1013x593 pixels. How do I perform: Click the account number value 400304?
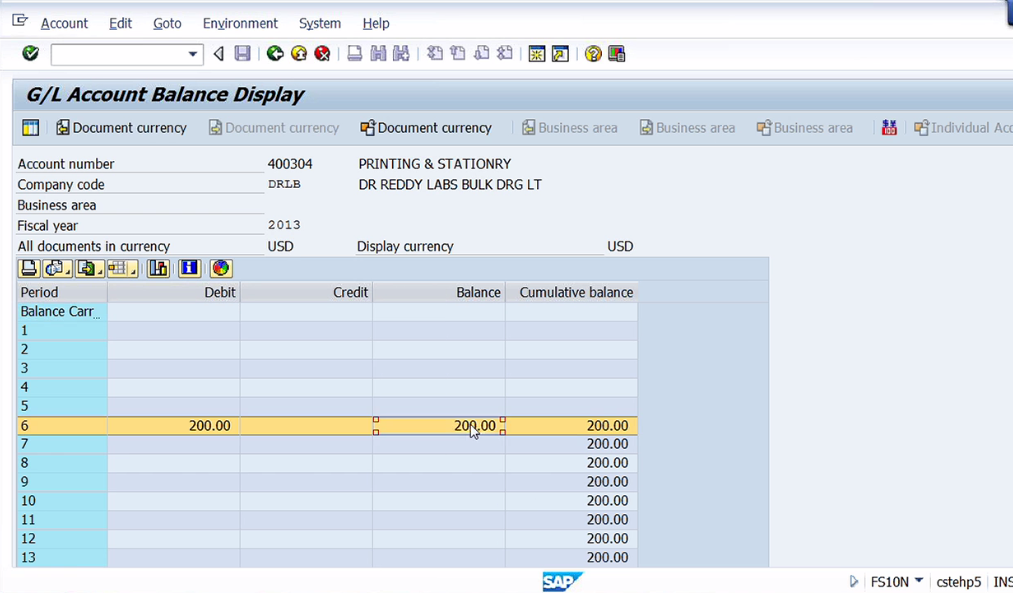pyautogui.click(x=290, y=164)
